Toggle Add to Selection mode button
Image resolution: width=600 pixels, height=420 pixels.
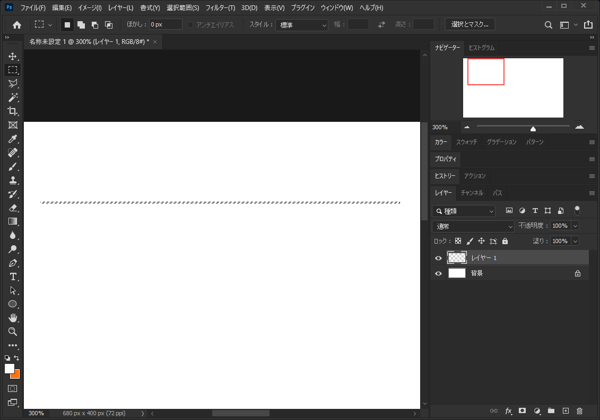point(81,25)
